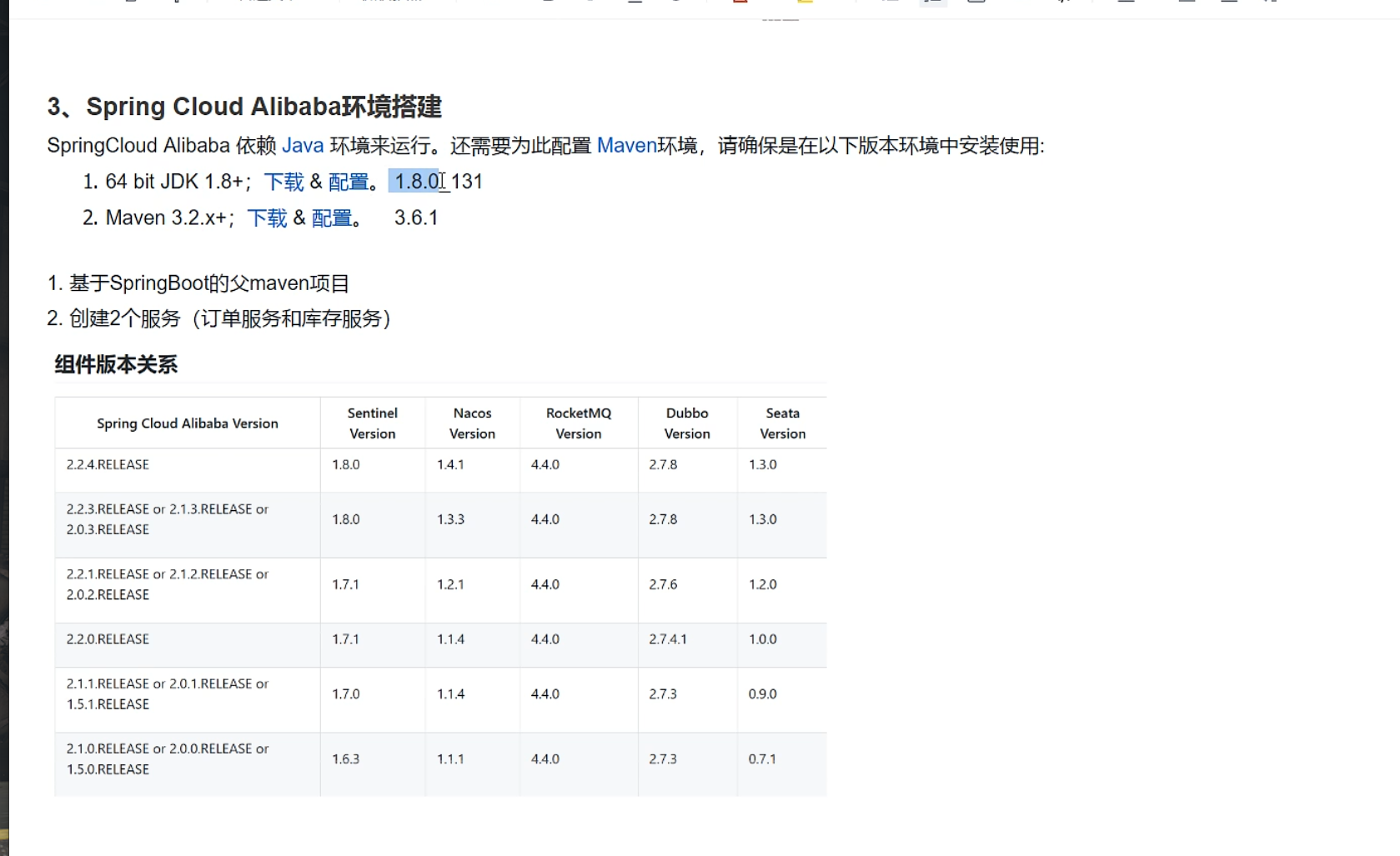Click RocketMQ "4.4.0" in the 2.2.4.RELEASE row
Screen dimensions: 1400x856
(545, 464)
